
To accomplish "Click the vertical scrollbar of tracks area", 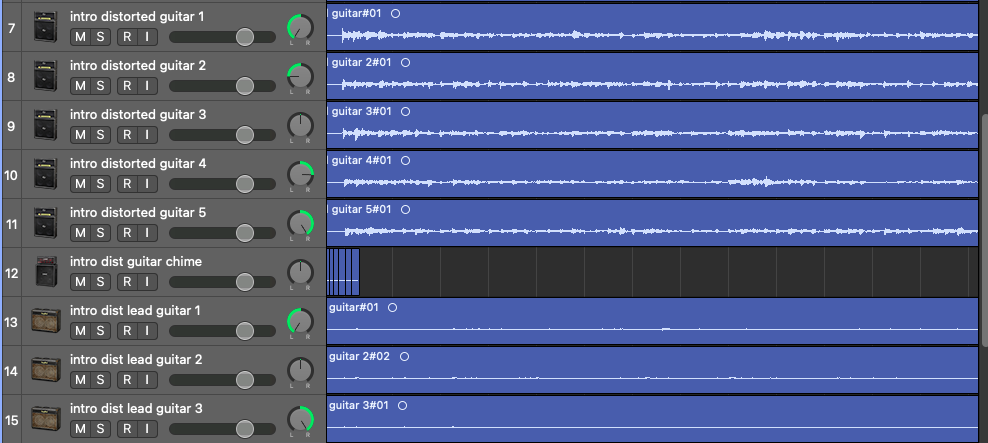I will pyautogui.click(x=984, y=229).
